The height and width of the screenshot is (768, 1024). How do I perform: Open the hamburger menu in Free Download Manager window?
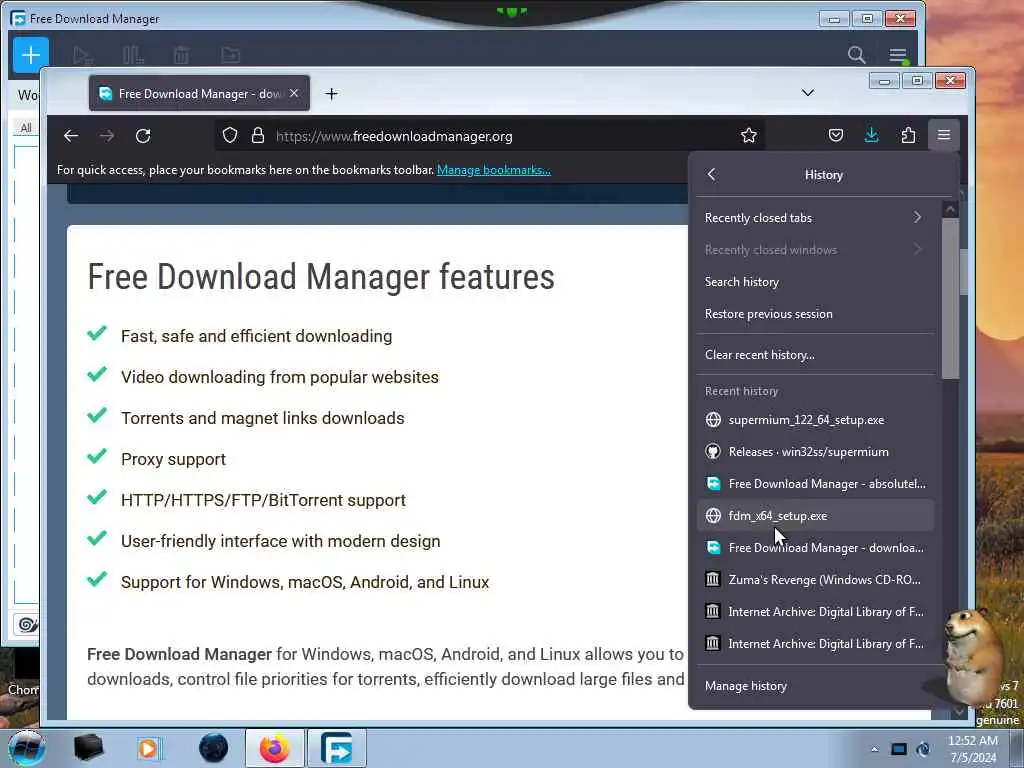point(898,56)
